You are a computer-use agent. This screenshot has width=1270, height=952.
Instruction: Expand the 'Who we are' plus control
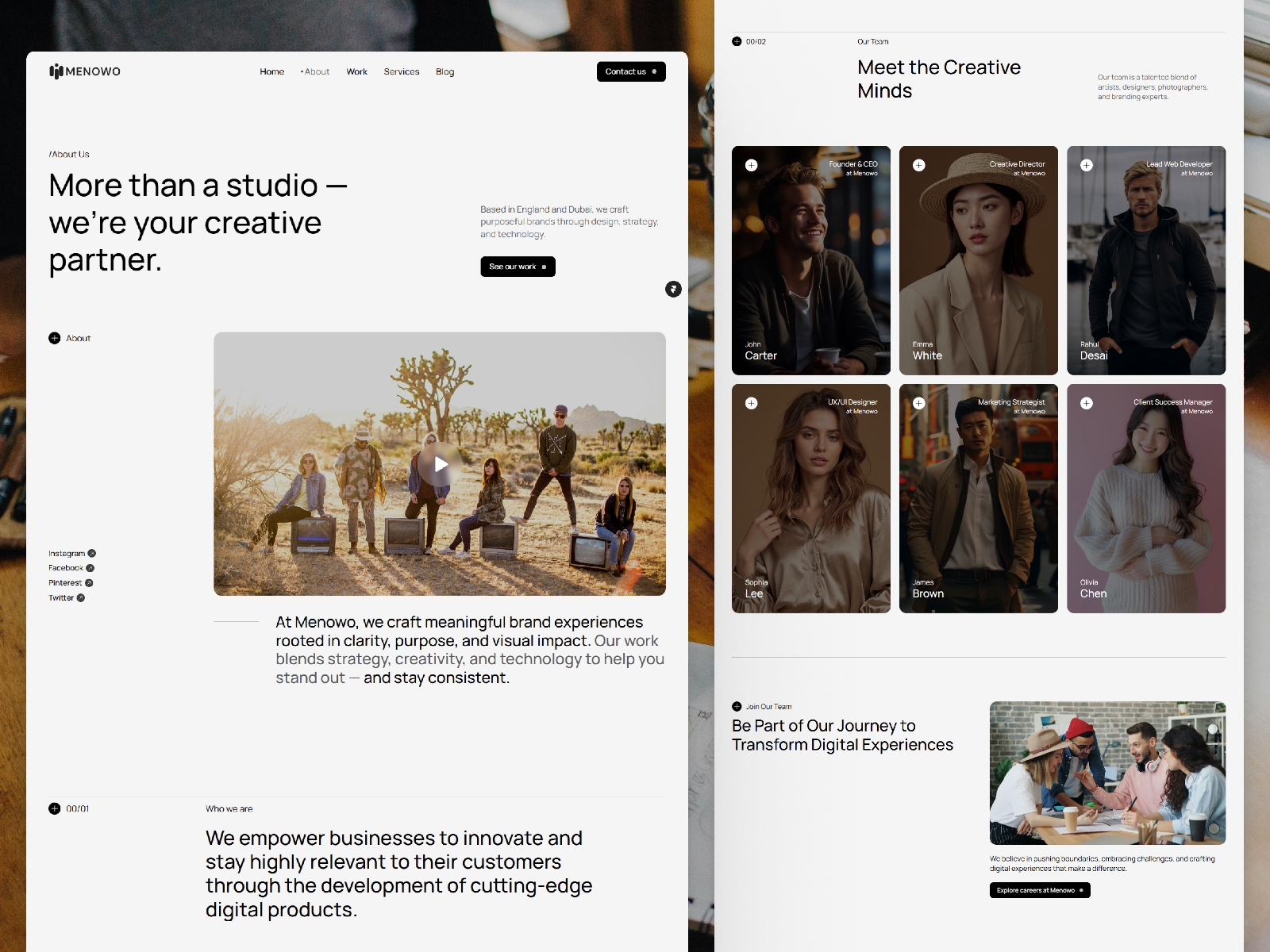(x=55, y=808)
